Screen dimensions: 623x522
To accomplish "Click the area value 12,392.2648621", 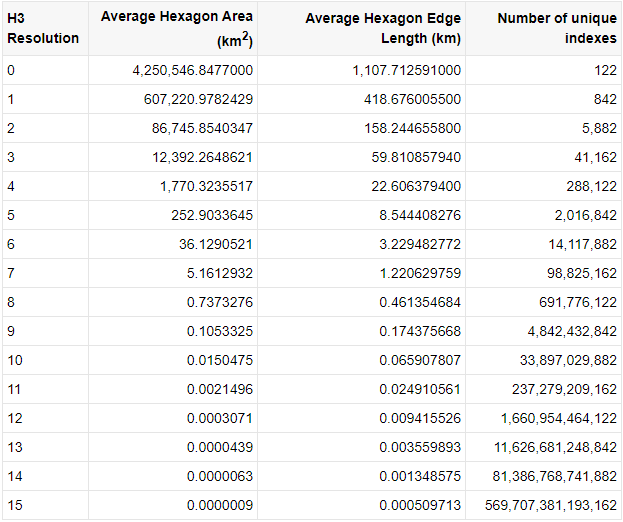I will tap(202, 158).
